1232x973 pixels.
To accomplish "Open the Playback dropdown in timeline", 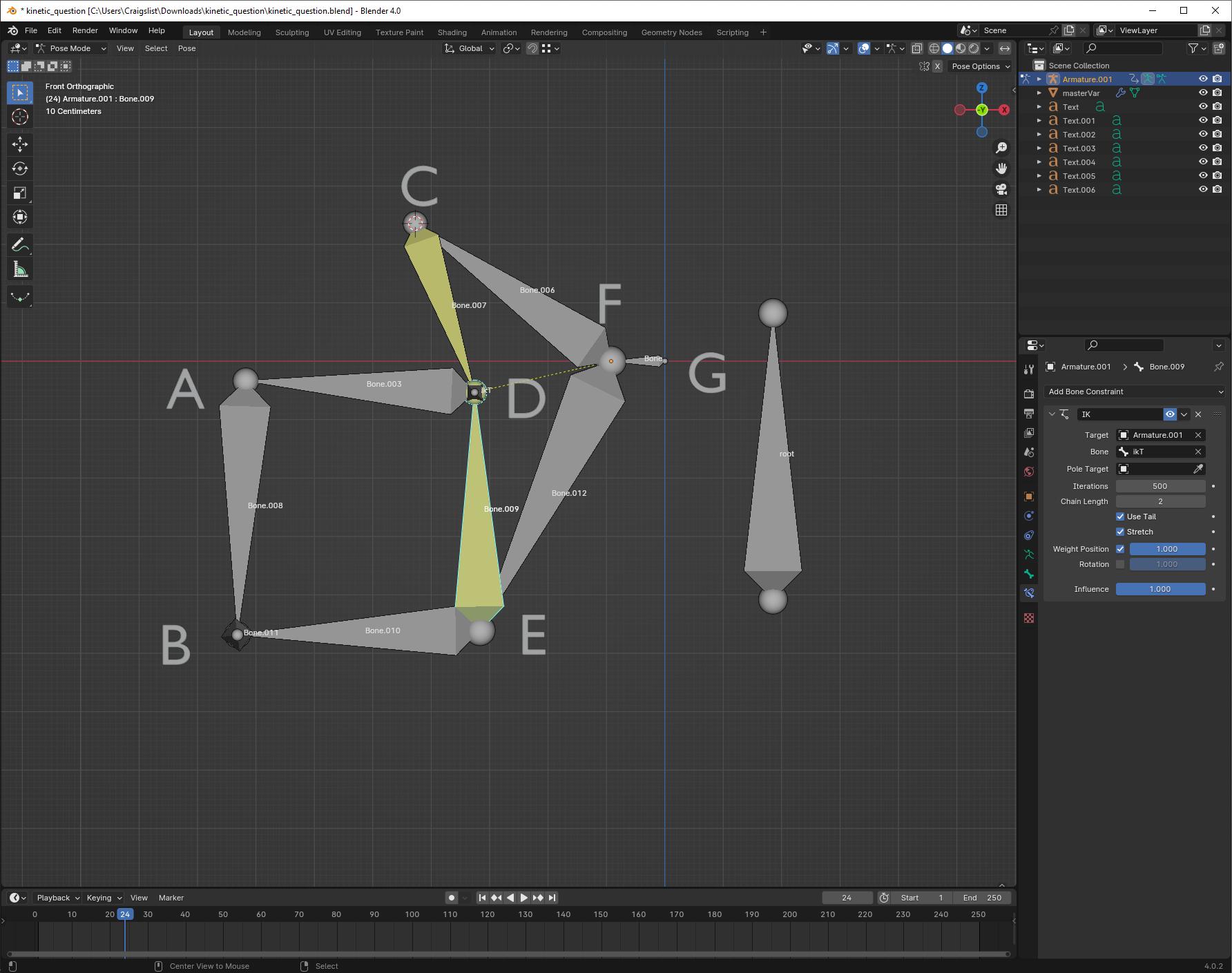I will (x=57, y=898).
